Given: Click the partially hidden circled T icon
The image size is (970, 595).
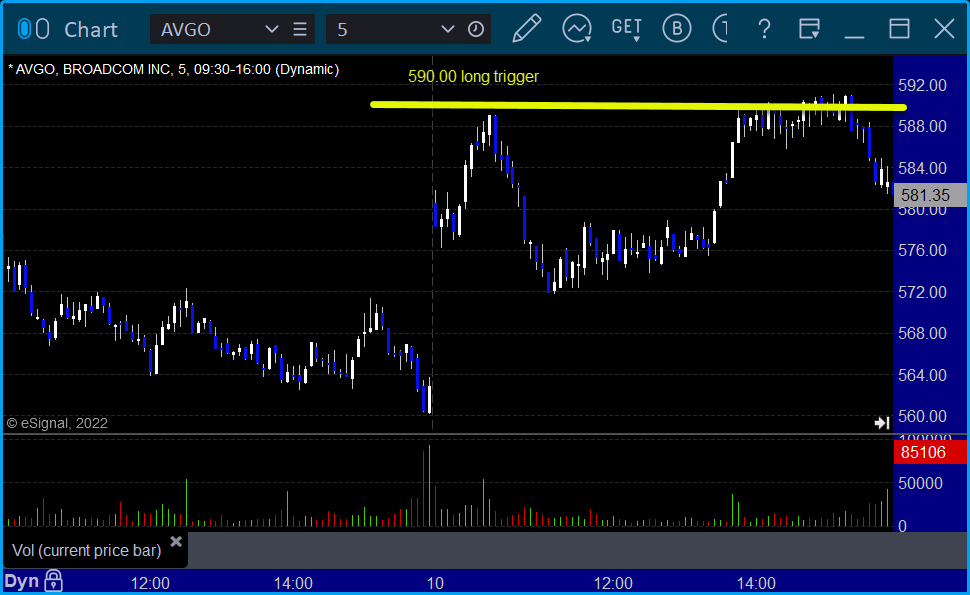Looking at the screenshot, I should tap(721, 29).
